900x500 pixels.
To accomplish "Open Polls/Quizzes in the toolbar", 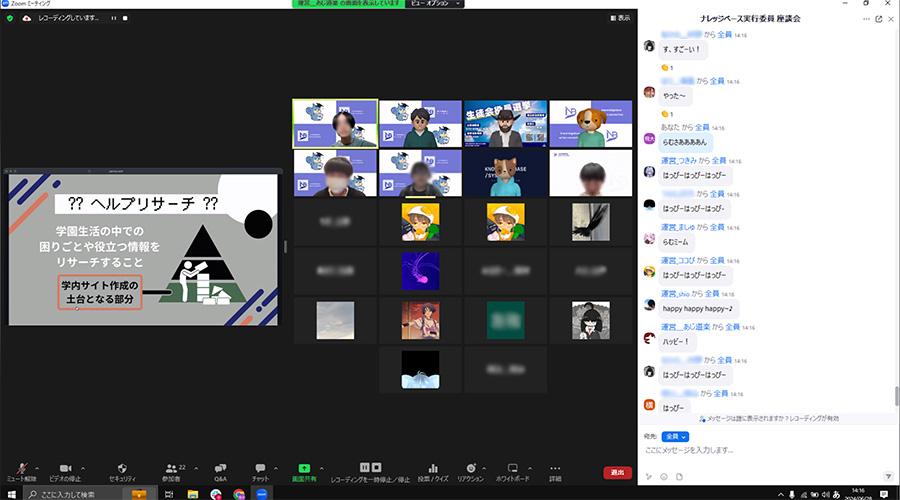I will tap(433, 469).
